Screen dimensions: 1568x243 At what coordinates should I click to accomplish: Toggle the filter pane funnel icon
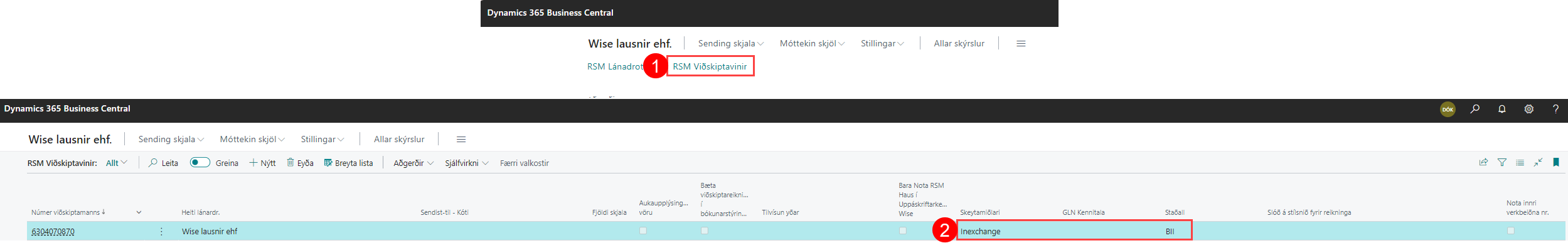(x=1502, y=162)
